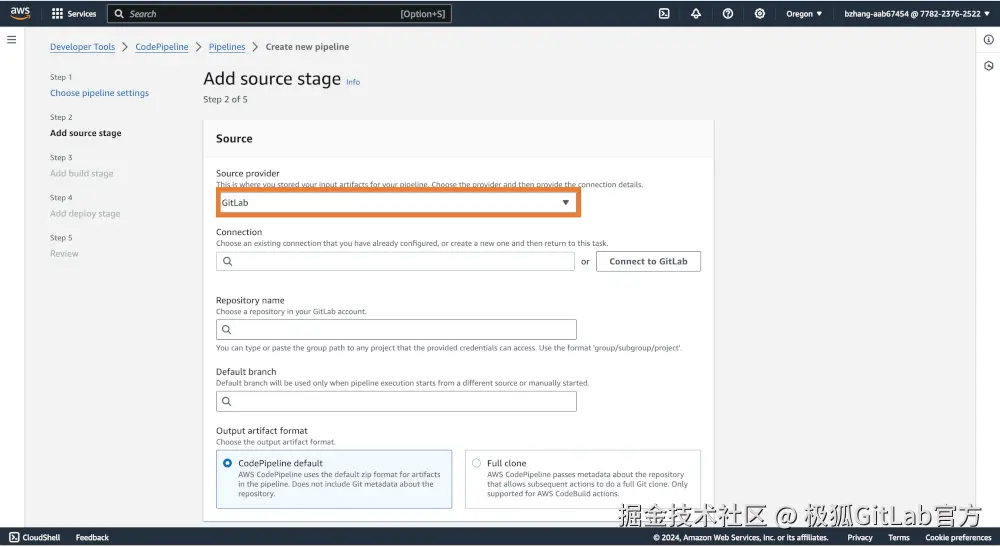Click the Add build stage step text
The width and height of the screenshot is (1000, 547).
point(82,173)
